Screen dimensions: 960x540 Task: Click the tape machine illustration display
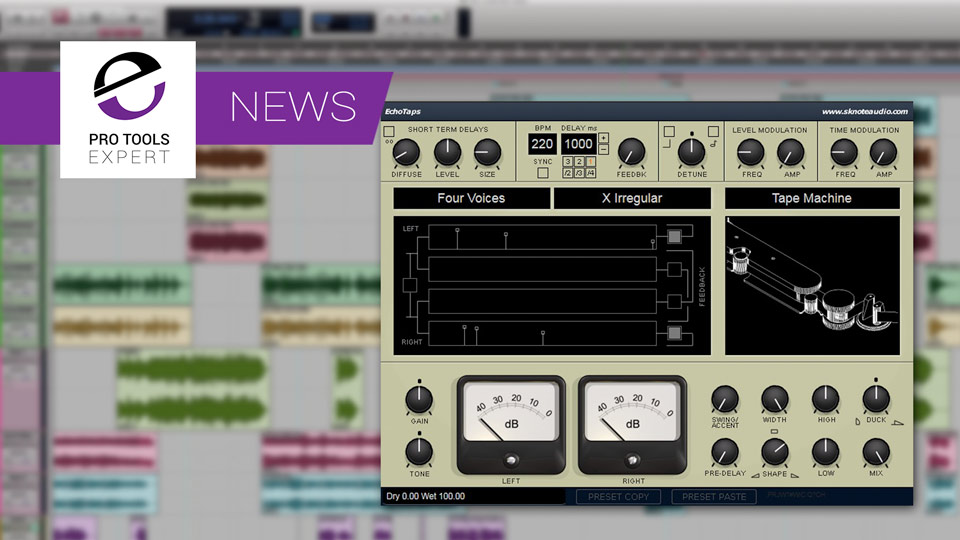coord(812,285)
